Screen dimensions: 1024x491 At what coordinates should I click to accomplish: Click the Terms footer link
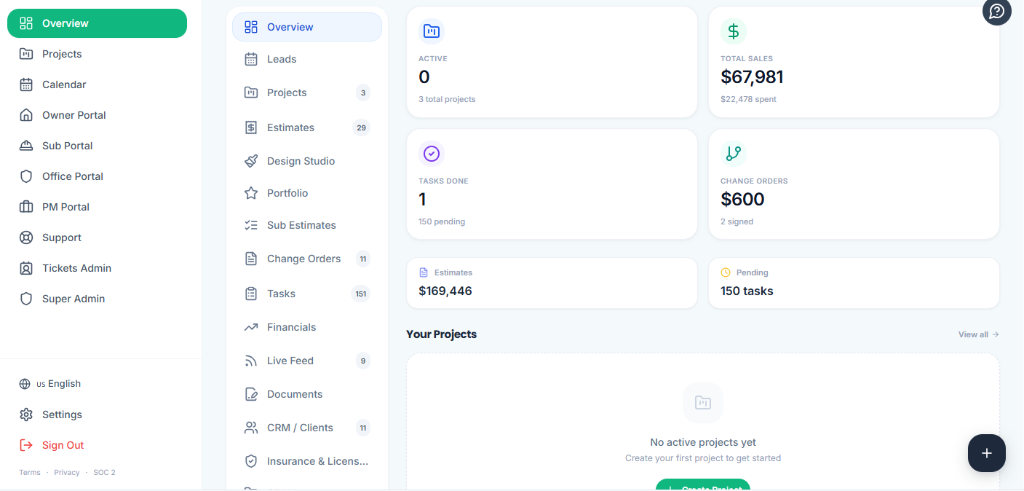(29, 472)
